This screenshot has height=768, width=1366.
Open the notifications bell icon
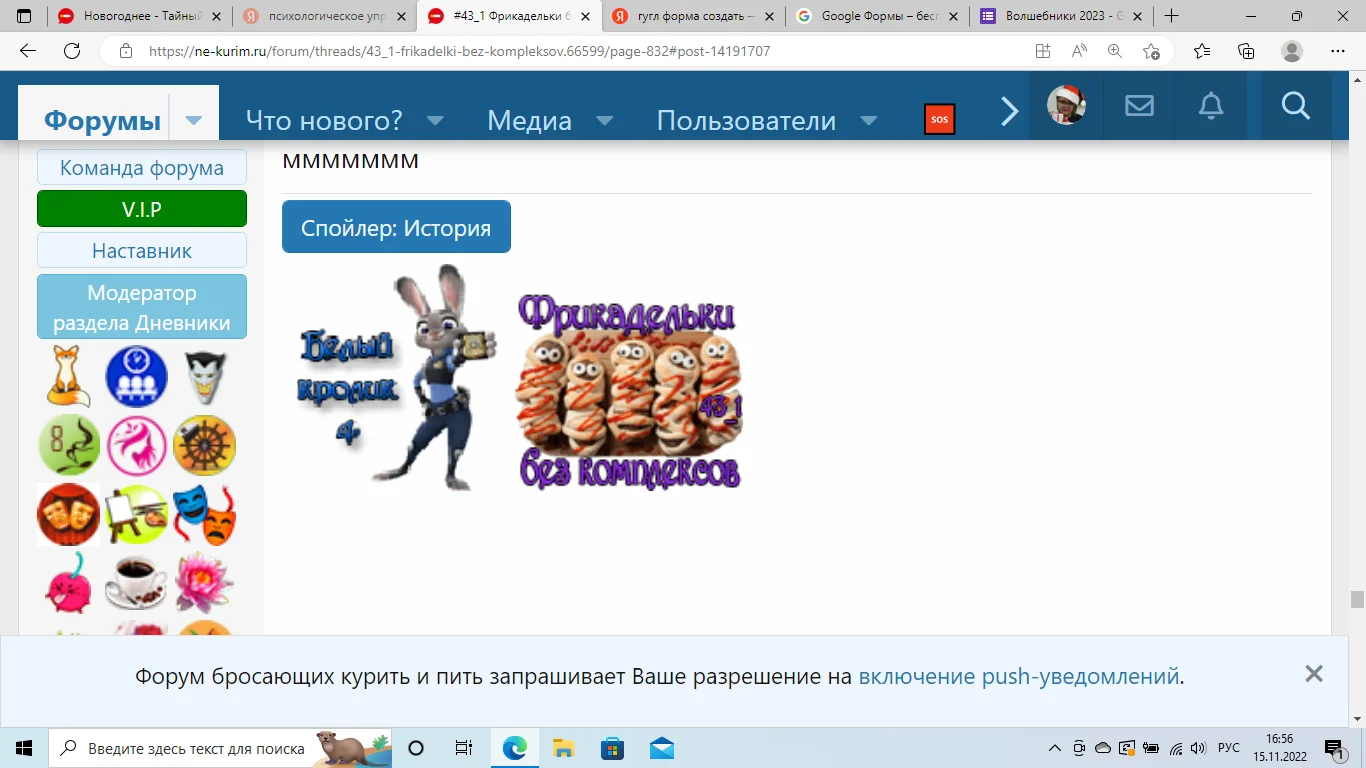point(1211,105)
